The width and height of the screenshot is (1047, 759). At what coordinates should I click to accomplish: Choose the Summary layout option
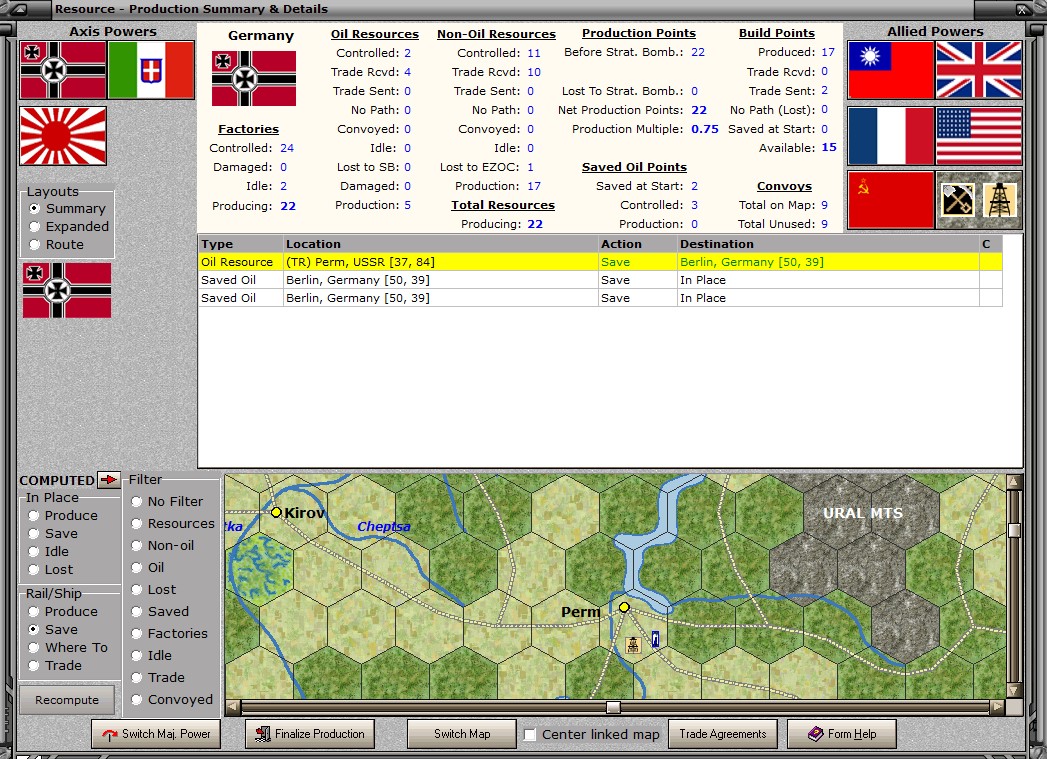(x=67, y=208)
